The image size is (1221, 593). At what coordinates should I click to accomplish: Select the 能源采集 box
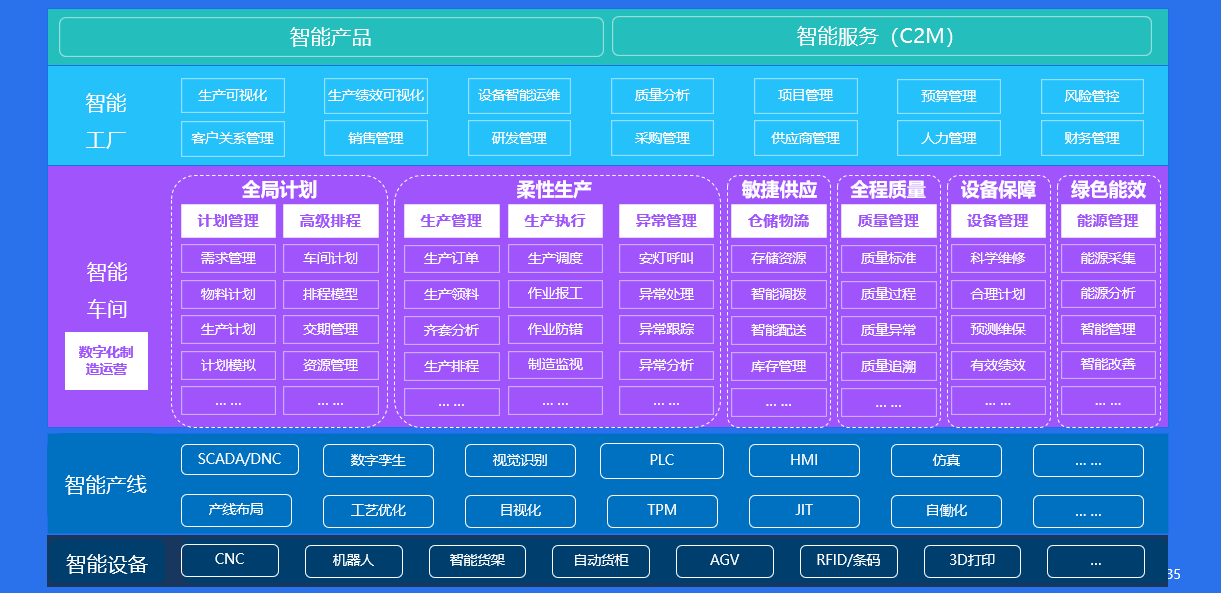(1107, 258)
